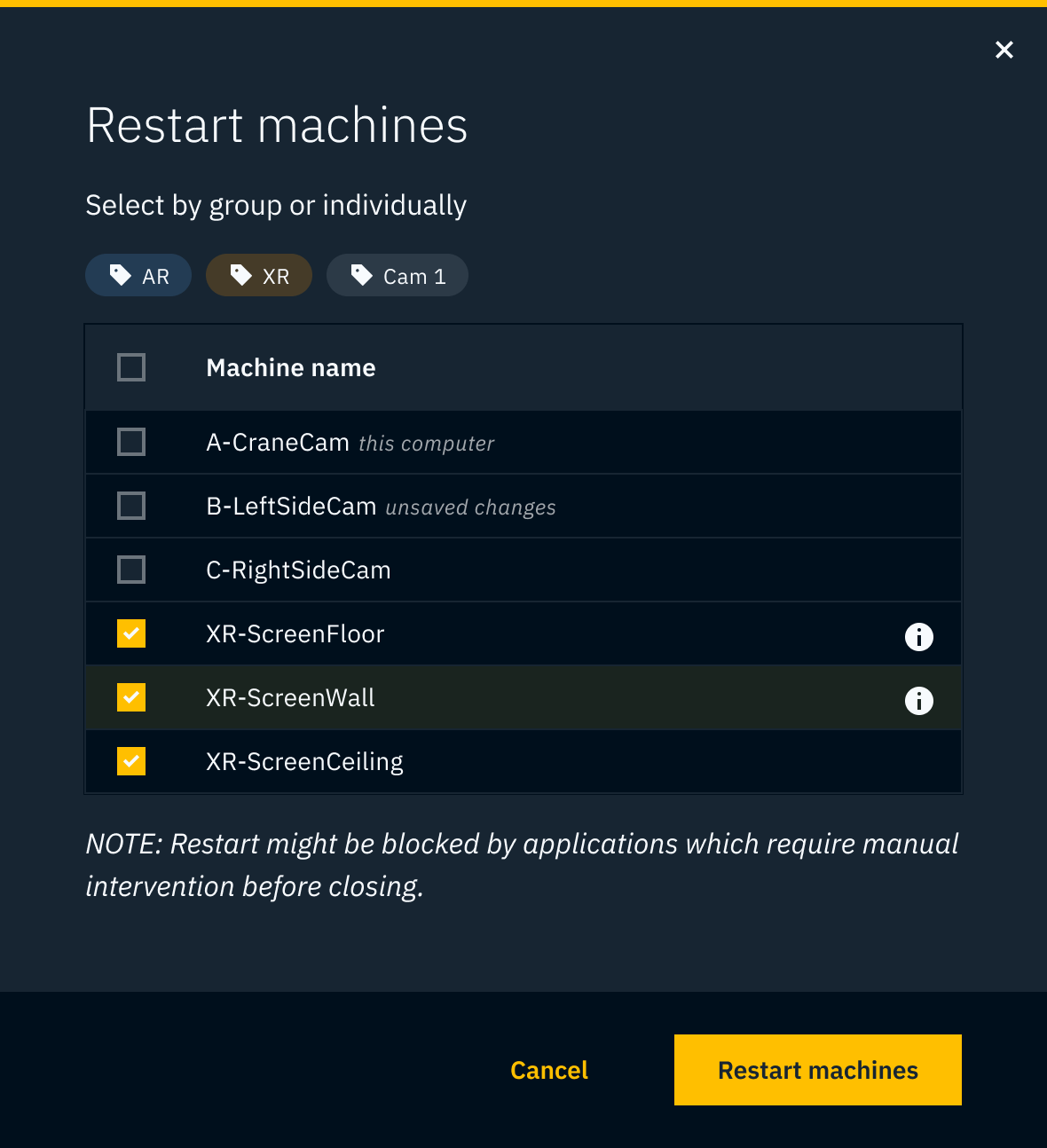The width and height of the screenshot is (1047, 1148).
Task: Click the Machine name column header
Action: click(291, 368)
